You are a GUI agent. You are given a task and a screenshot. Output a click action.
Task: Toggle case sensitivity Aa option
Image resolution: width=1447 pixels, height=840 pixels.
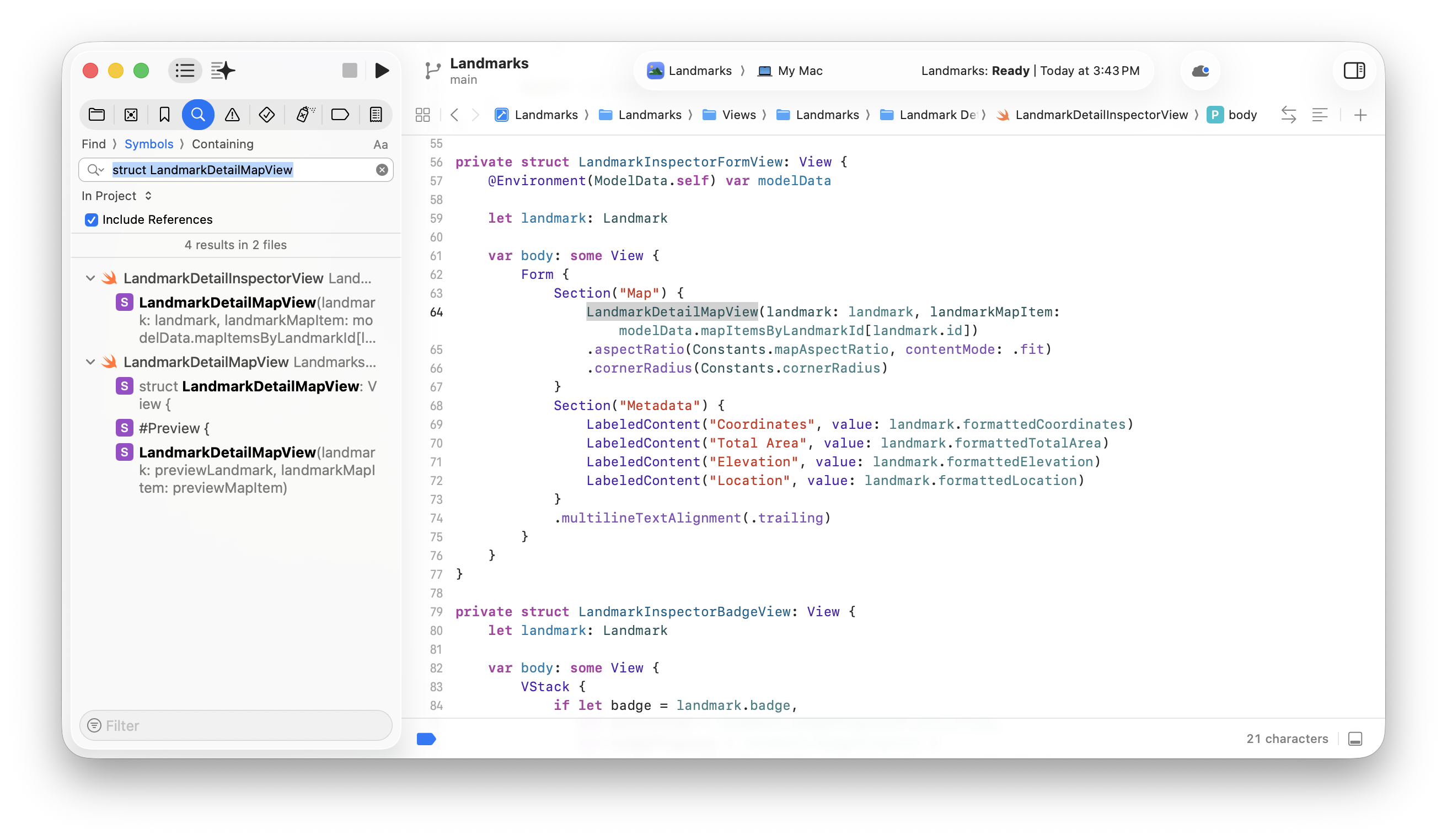click(x=380, y=144)
